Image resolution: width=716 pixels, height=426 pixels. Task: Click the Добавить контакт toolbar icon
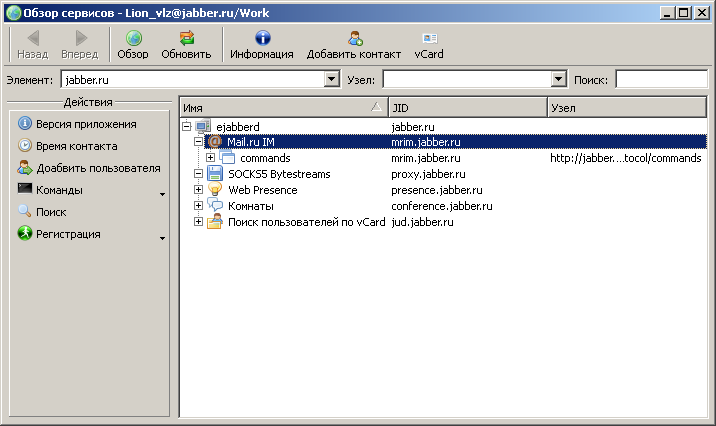354,39
